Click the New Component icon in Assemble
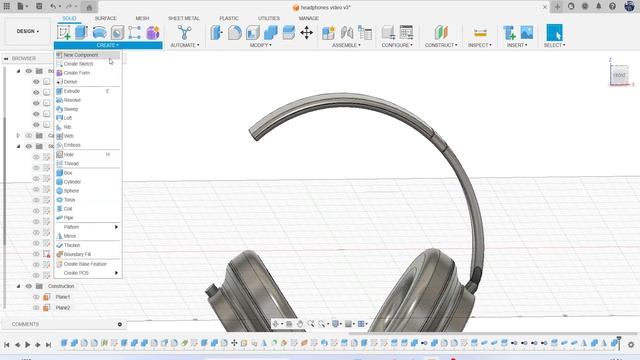Viewport: 640px width, 360px height. (x=329, y=33)
